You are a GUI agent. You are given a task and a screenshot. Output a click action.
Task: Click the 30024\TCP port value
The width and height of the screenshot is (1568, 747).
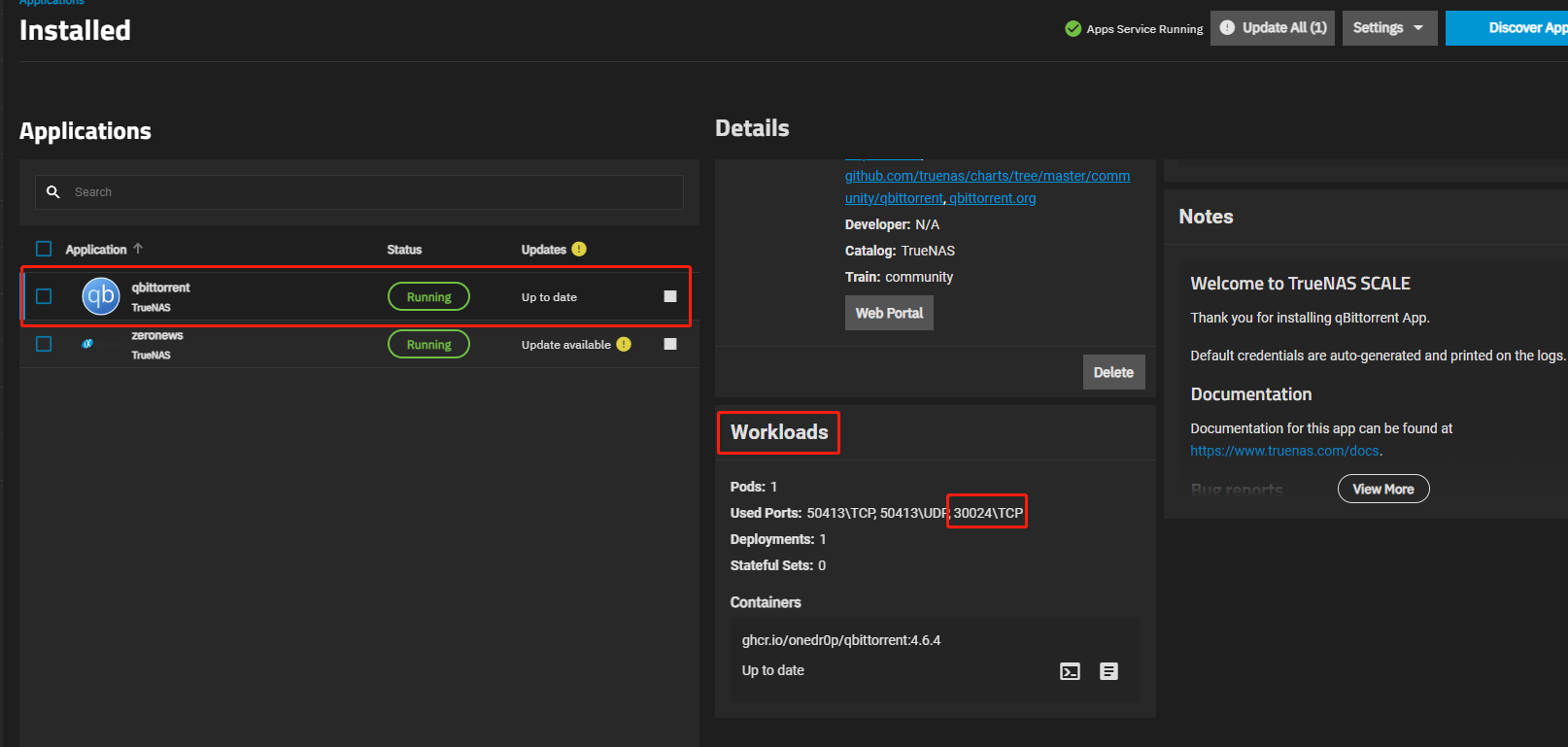pyautogui.click(x=988, y=513)
